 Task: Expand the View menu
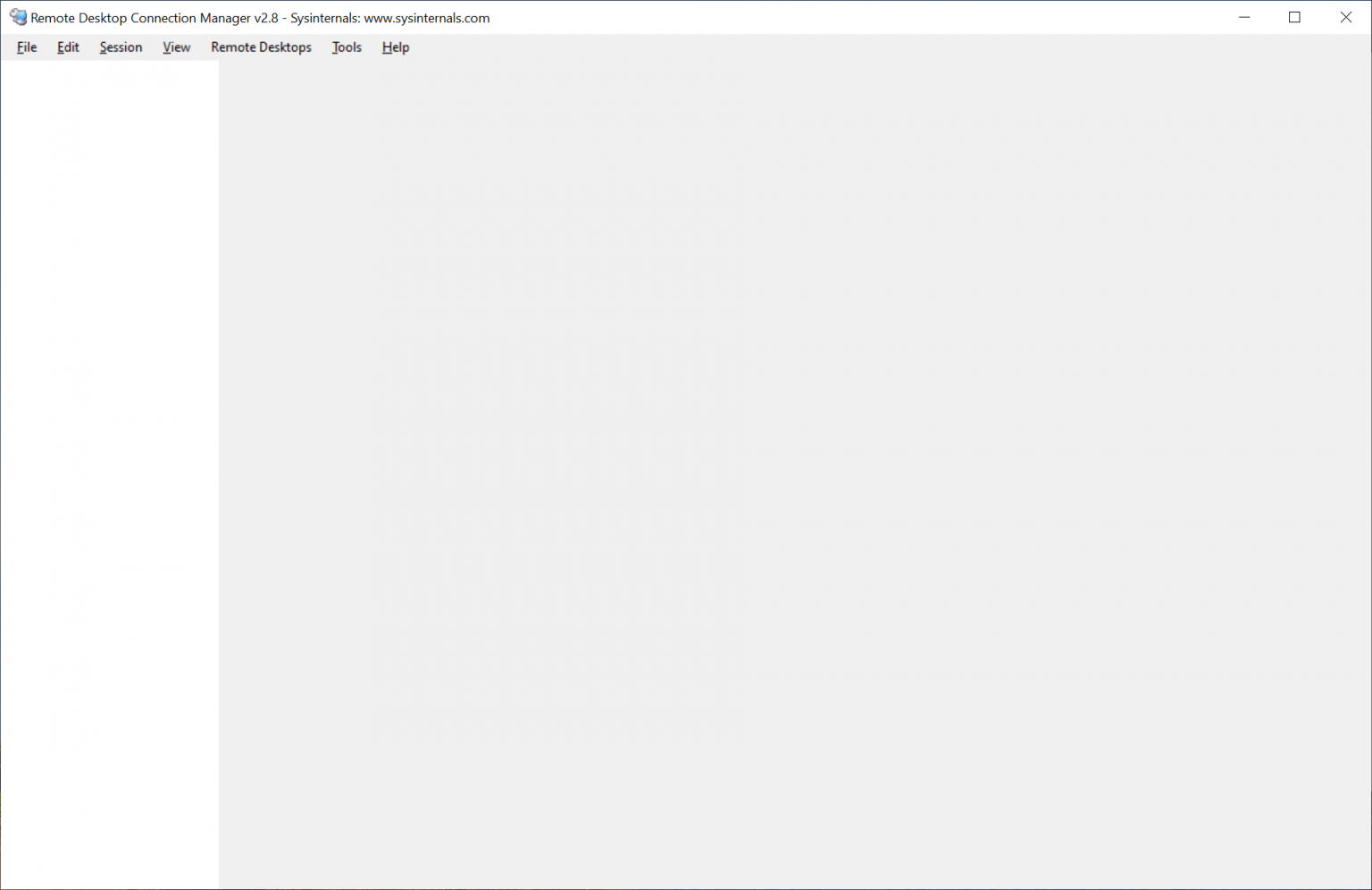point(176,47)
